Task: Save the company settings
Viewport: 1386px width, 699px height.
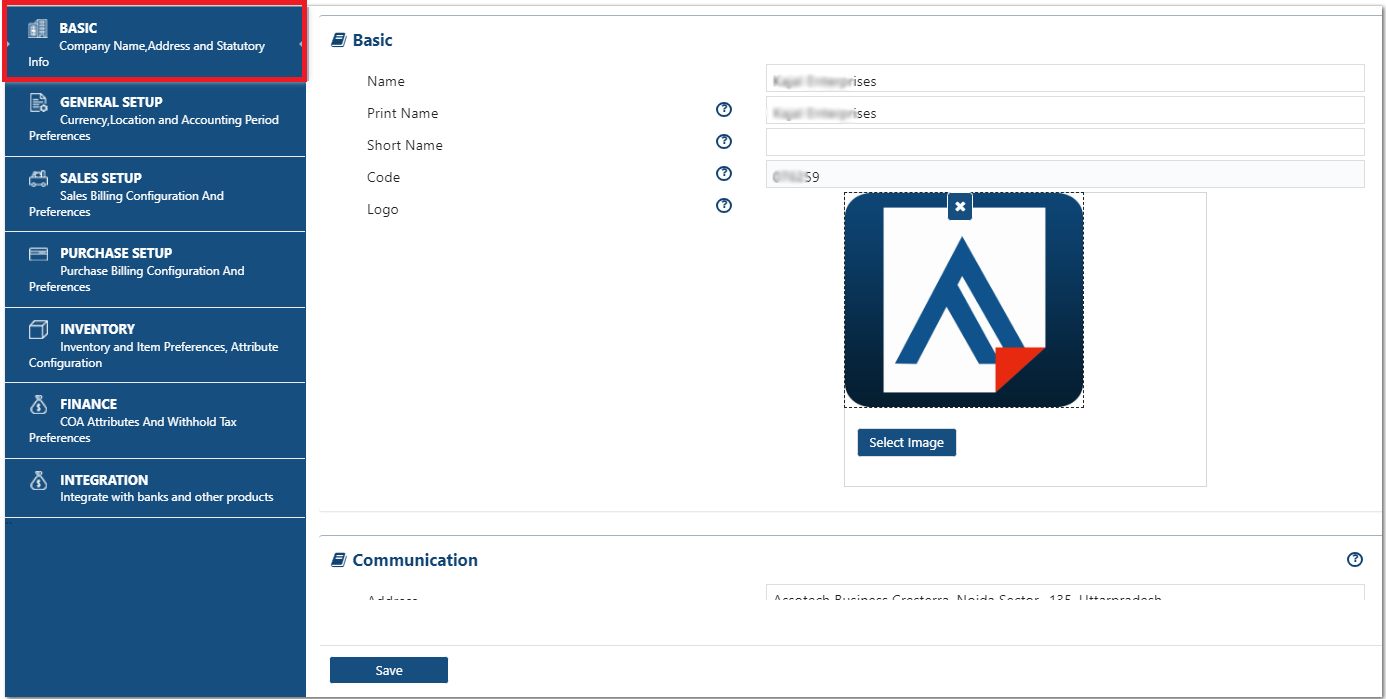Action: point(389,670)
